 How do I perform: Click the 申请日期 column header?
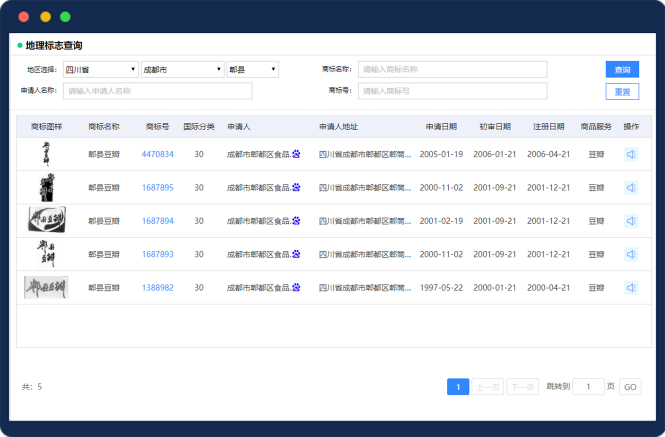[441, 126]
